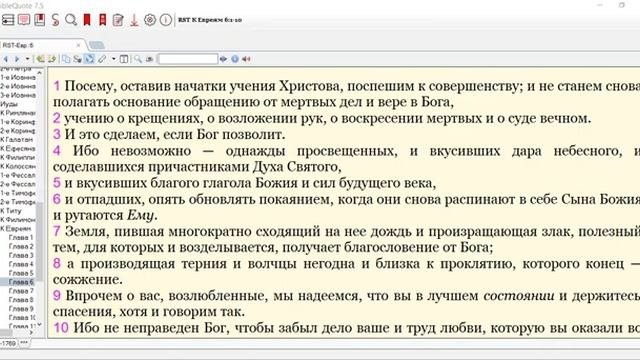Image resolution: width=640 pixels, height=360 pixels.
Task: Open Глава 2 of К Евреям
Action: pos(21,247)
